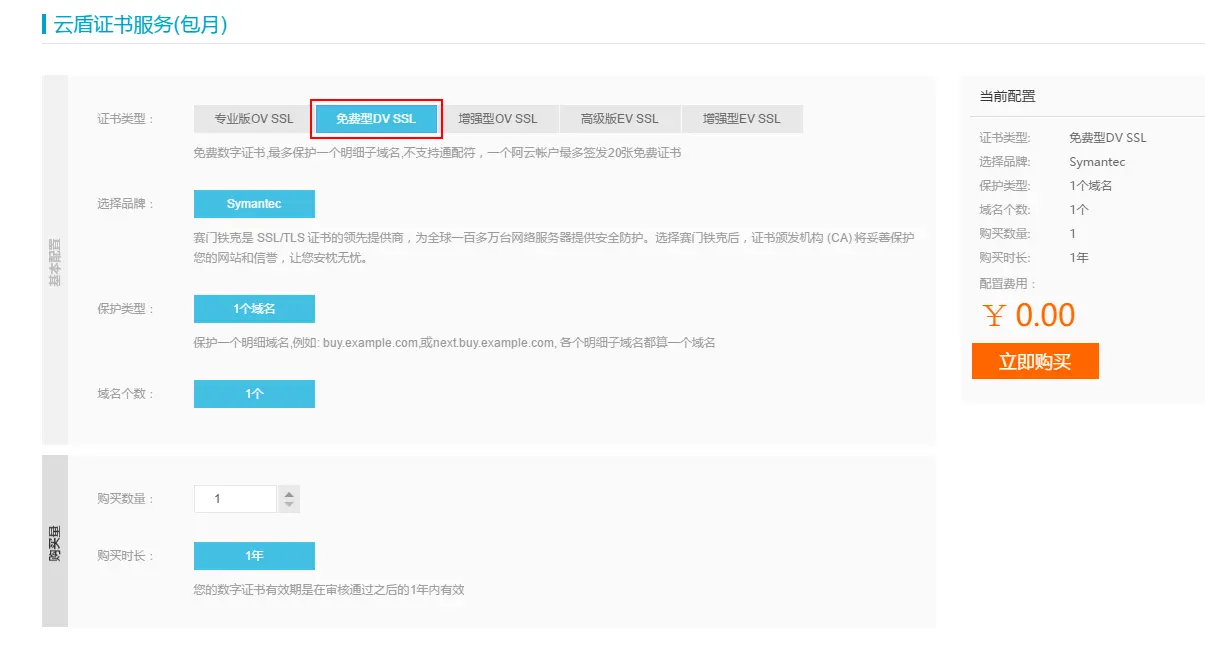Increase purchase quantity with the up arrow
Image resolution: width=1205 pixels, height=665 pixels.
click(x=289, y=493)
